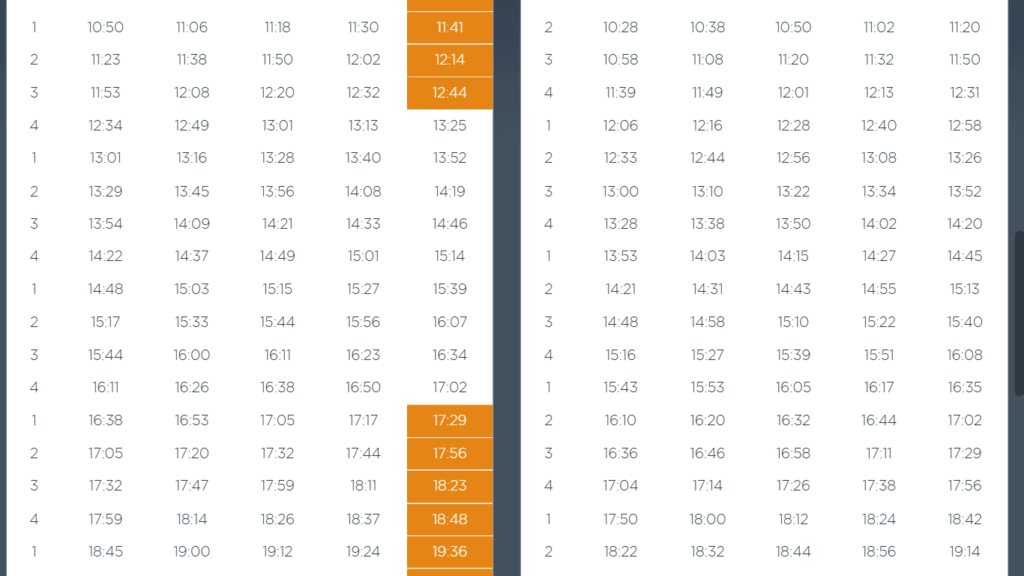Image resolution: width=1024 pixels, height=576 pixels.
Task: Click the highlighted 17:56 time
Action: tap(450, 453)
